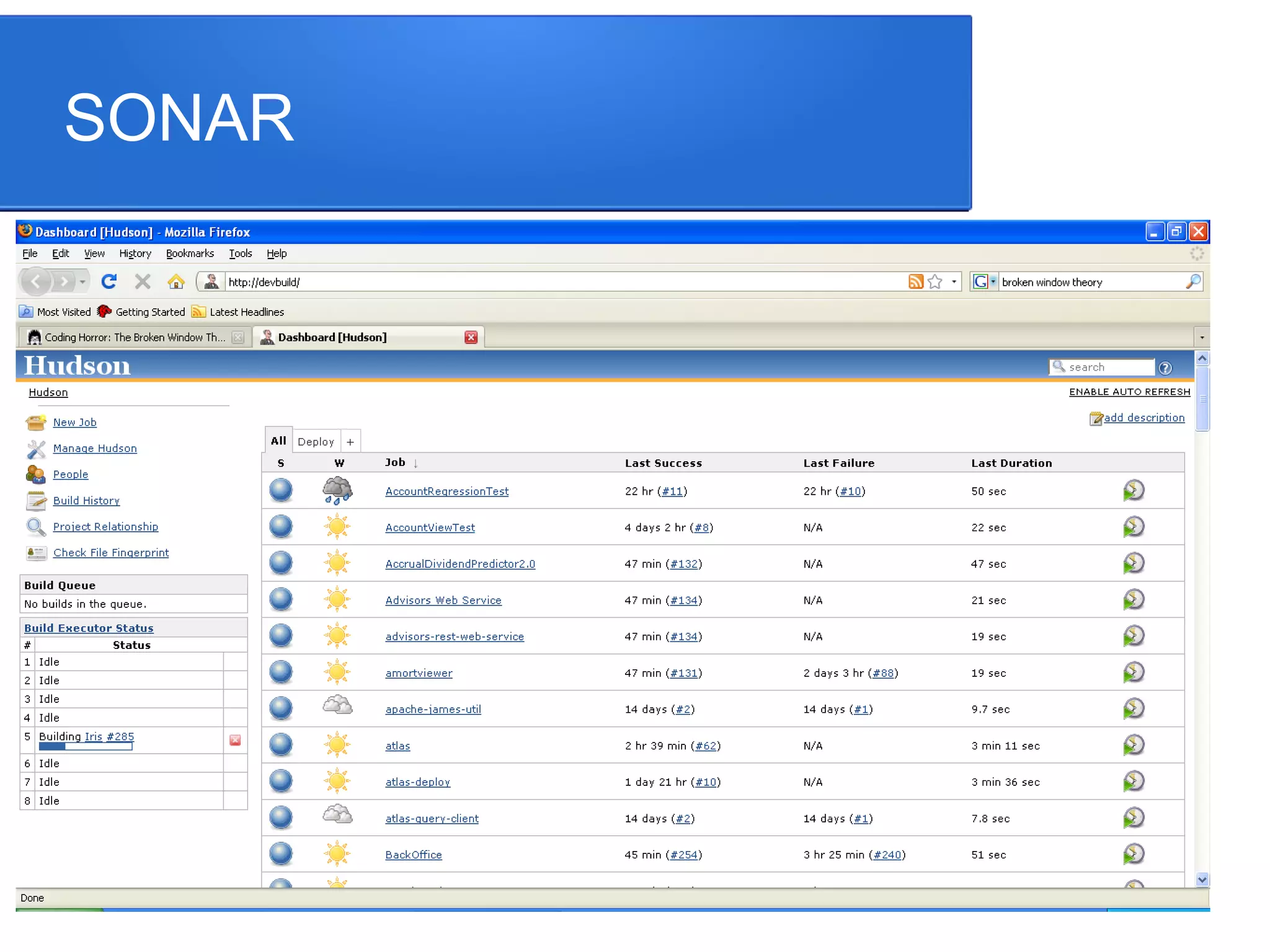Sort jobs by clicking the Job column header
The width and height of the screenshot is (1270, 952).
point(395,462)
